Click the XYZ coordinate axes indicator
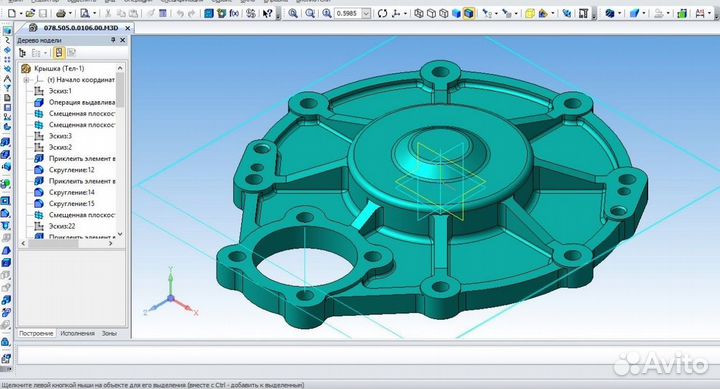The height and width of the screenshot is (389, 720). [x=171, y=292]
